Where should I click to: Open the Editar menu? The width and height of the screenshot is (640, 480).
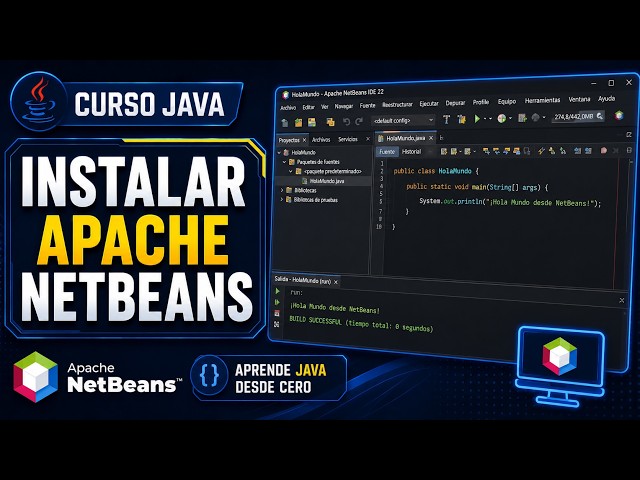309,107
